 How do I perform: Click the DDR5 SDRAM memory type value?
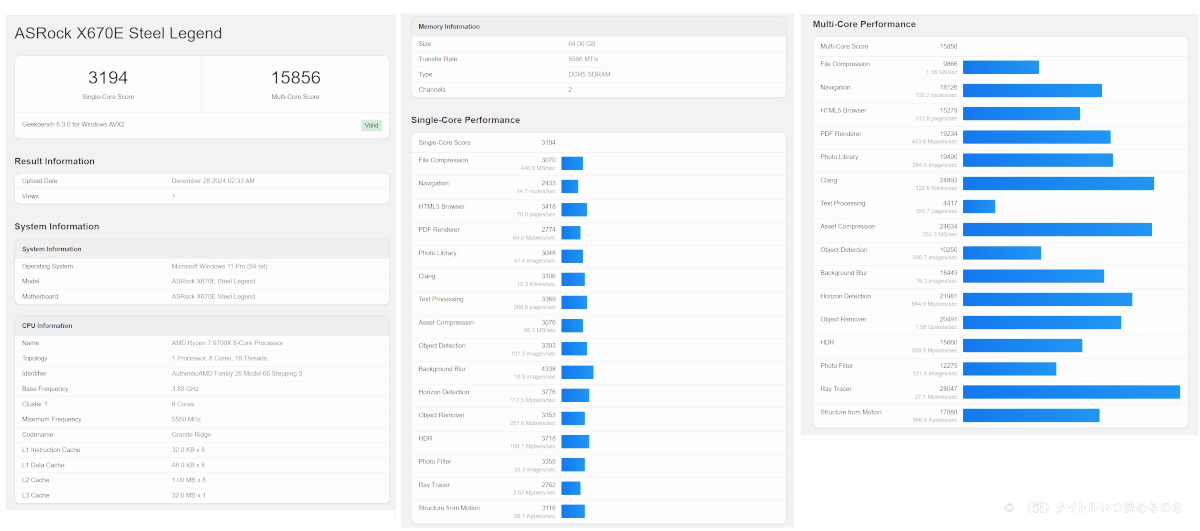click(589, 74)
